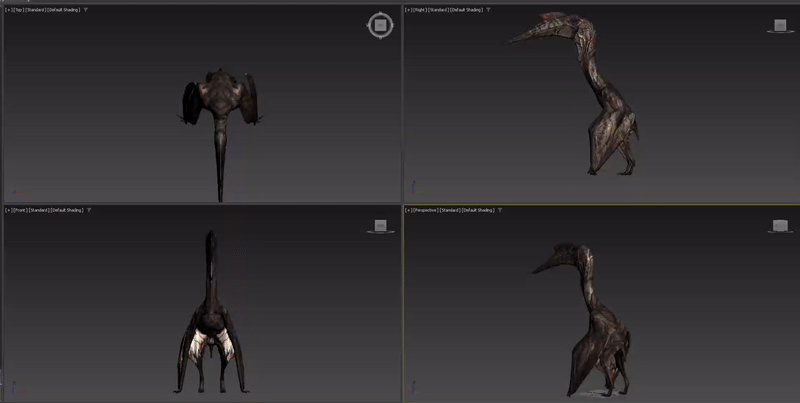
Task: Open [Standard] menu in Right viewport
Action: pyautogui.click(x=440, y=10)
